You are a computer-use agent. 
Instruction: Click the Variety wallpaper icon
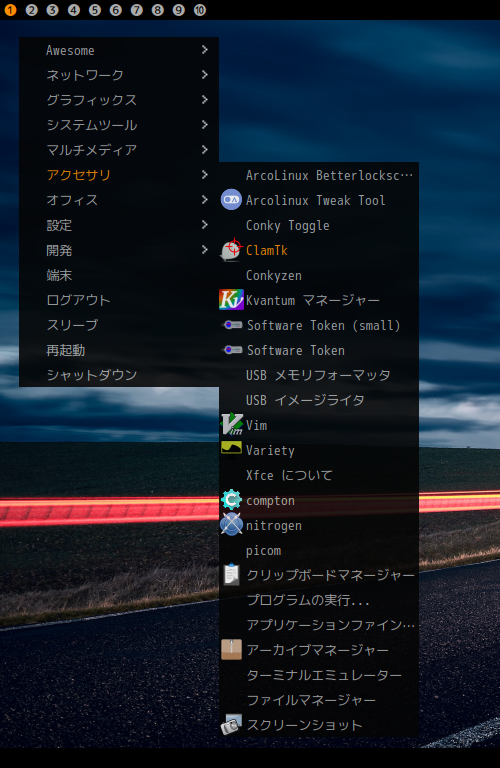[231, 448]
